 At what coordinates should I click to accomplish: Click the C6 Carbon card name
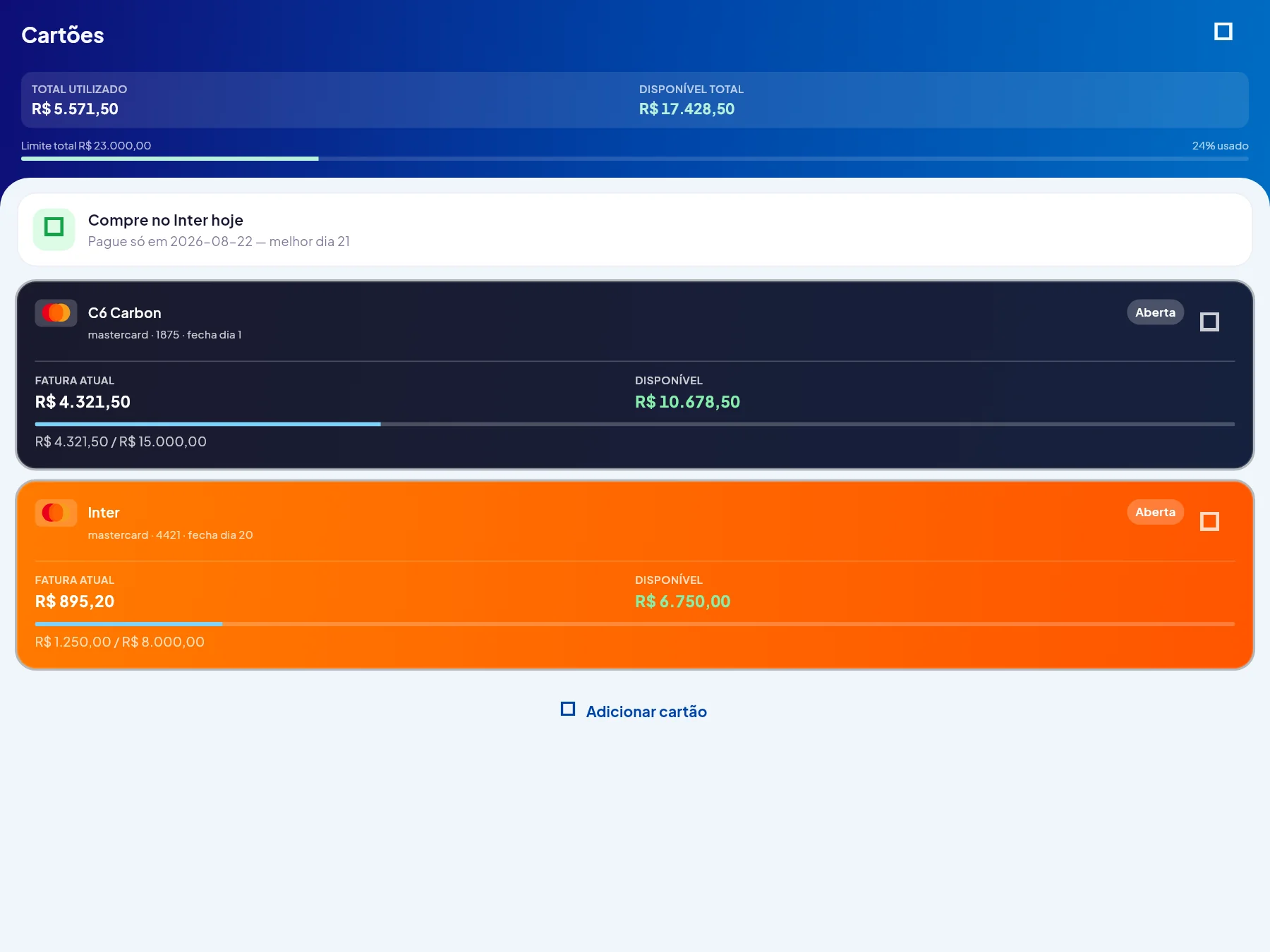[x=124, y=313]
